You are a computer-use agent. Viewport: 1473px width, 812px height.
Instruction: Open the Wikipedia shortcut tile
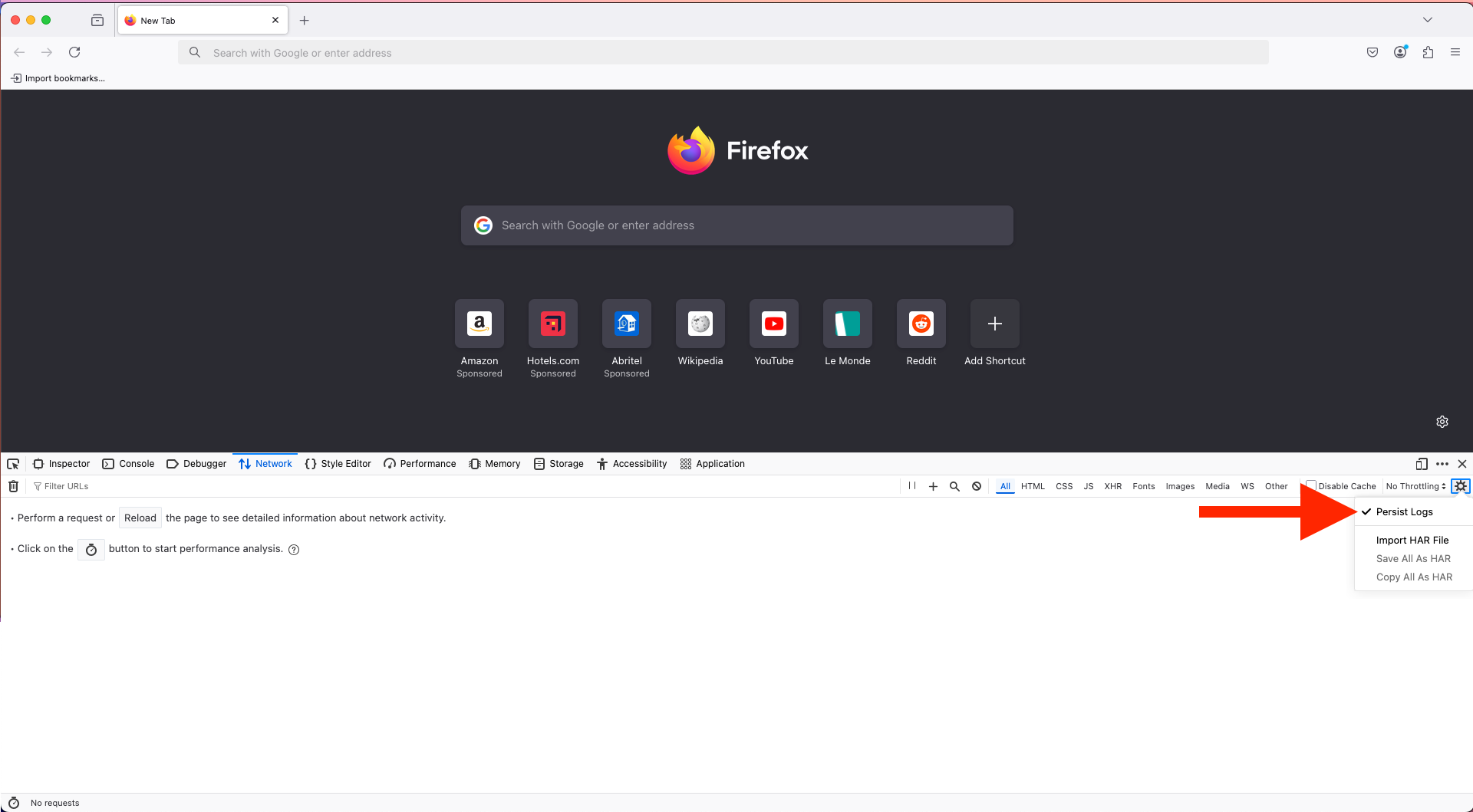click(700, 334)
